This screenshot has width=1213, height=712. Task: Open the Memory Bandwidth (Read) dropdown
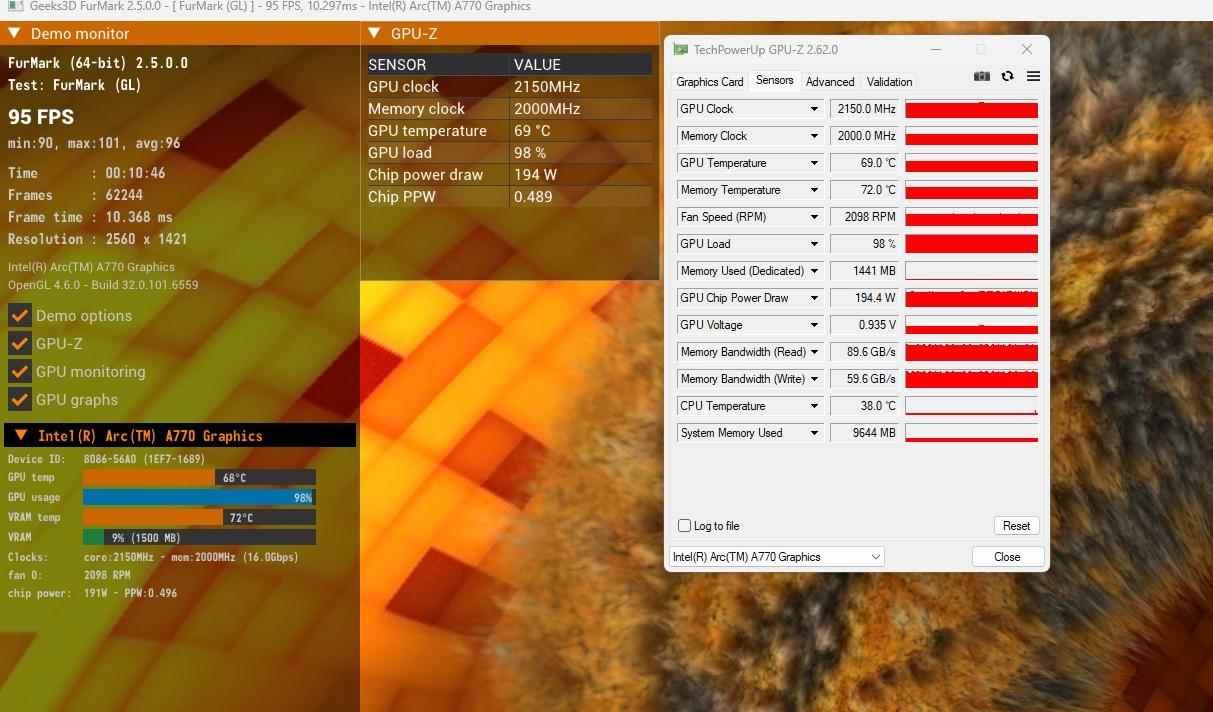pyautogui.click(x=815, y=352)
